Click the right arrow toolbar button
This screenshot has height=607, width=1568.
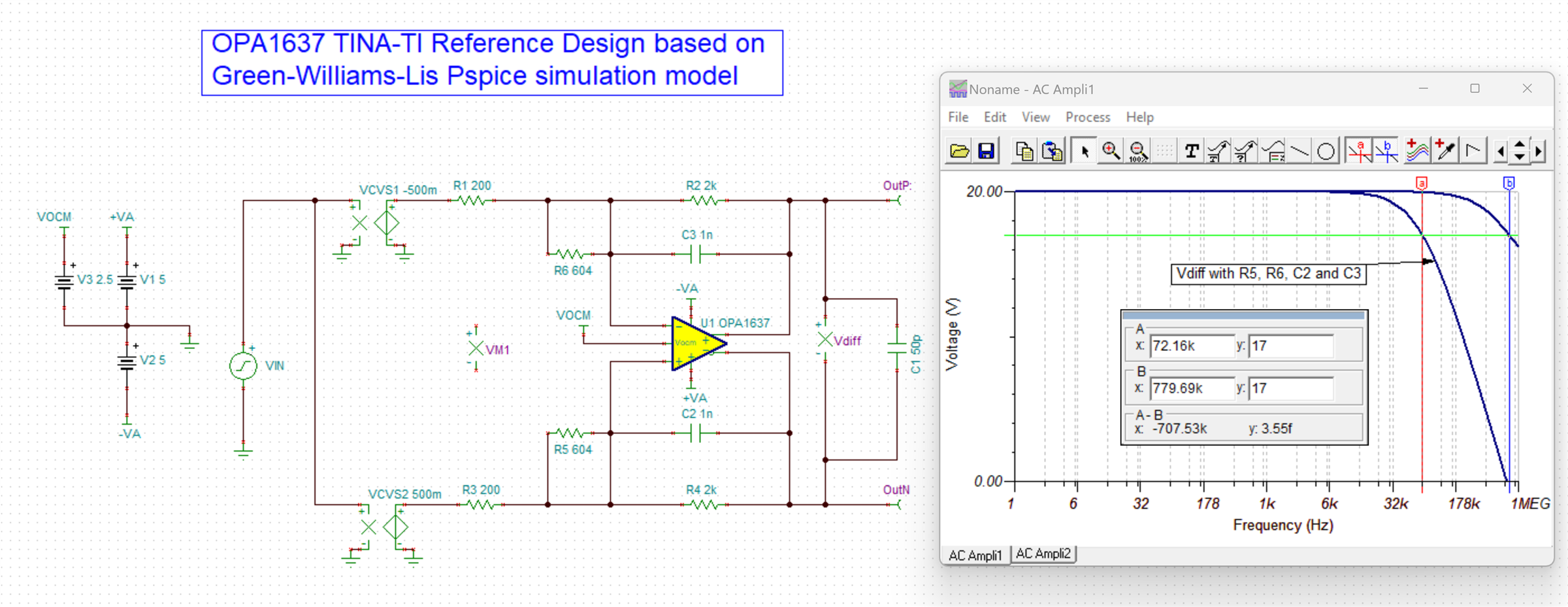click(x=1539, y=152)
